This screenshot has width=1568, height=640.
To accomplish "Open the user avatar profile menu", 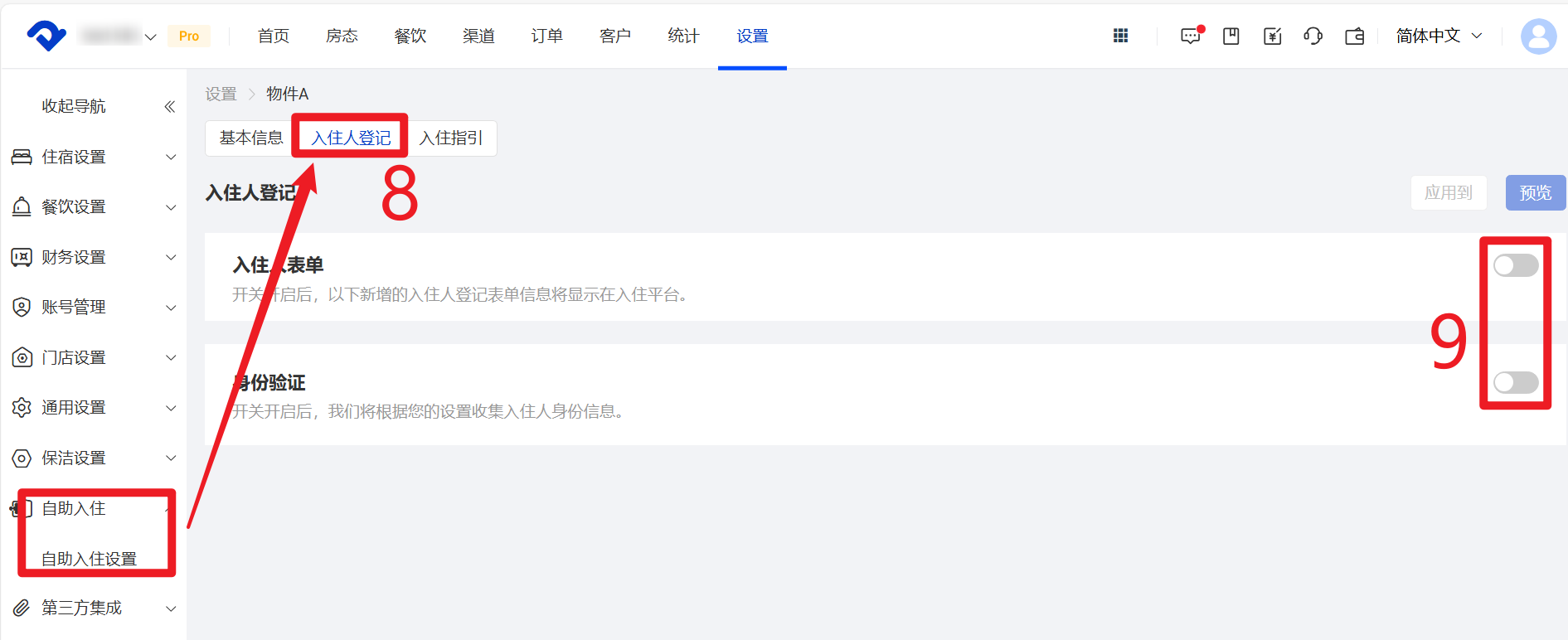I will (x=1538, y=36).
